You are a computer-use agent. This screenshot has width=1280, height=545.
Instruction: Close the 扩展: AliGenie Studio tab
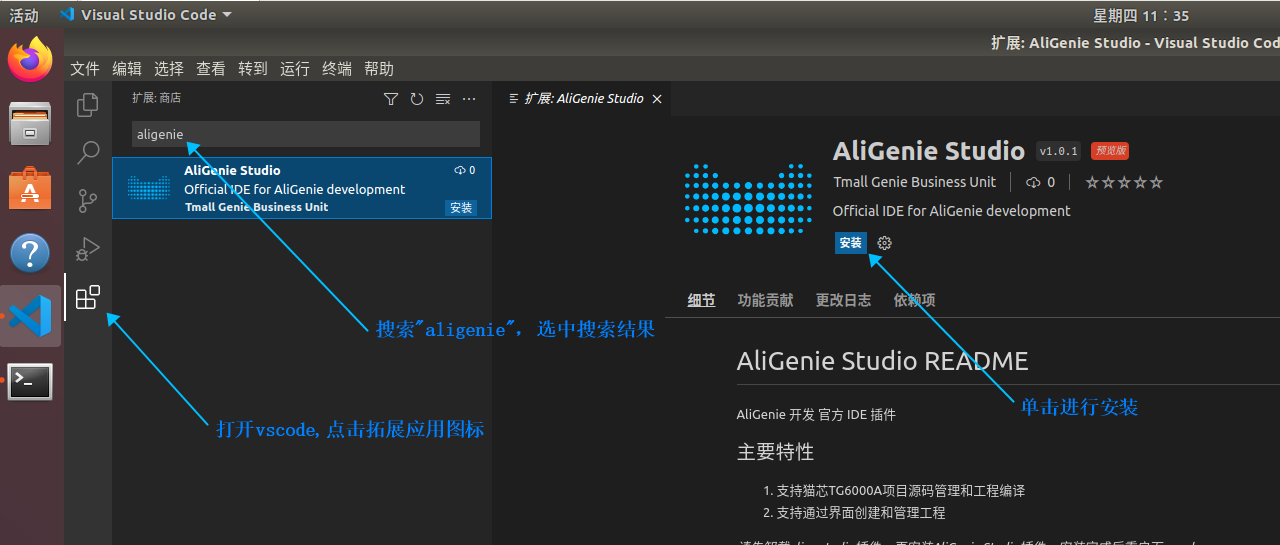pos(657,99)
